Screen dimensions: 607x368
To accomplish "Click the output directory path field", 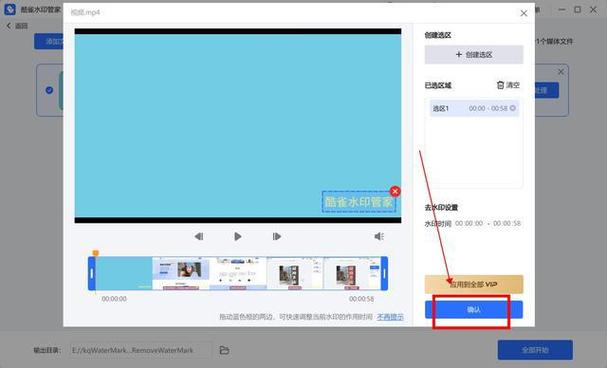I will 141,350.
